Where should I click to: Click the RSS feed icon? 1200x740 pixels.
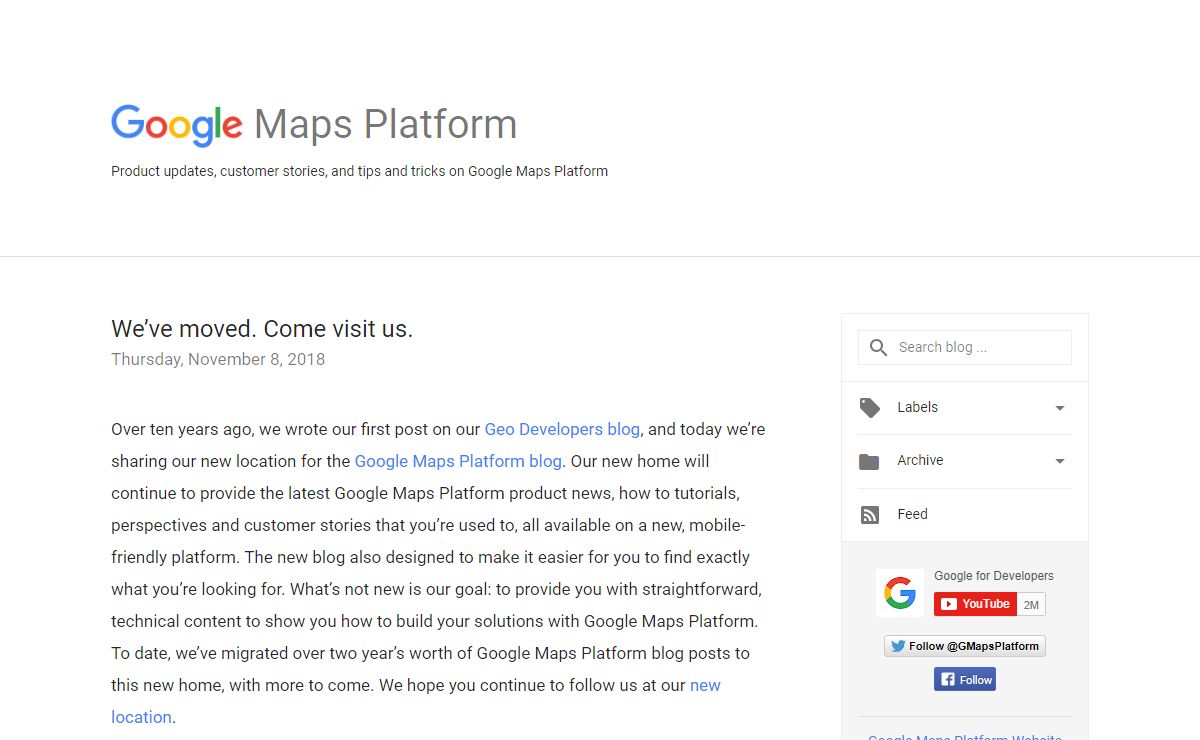pyautogui.click(x=870, y=515)
